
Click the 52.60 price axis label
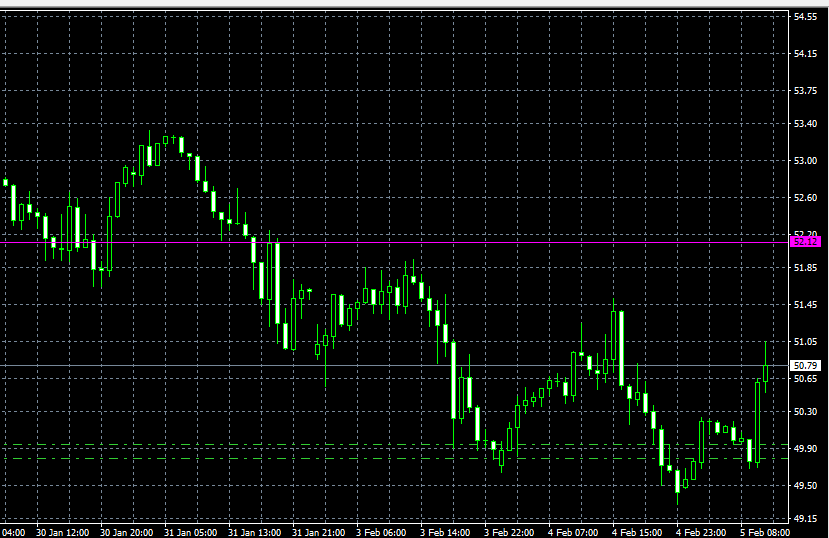[x=805, y=198]
